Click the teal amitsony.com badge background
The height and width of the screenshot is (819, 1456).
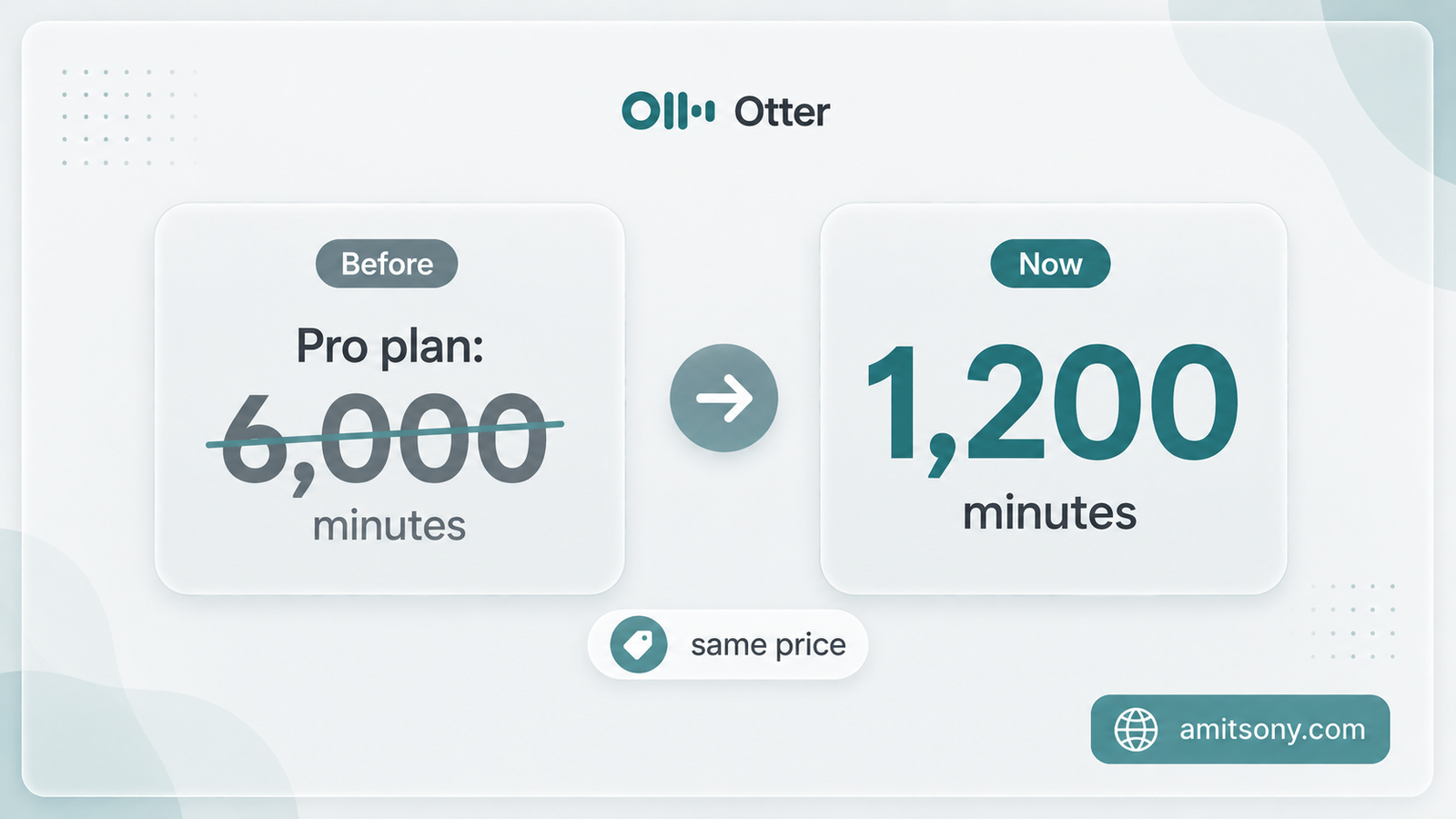pos(1240,730)
